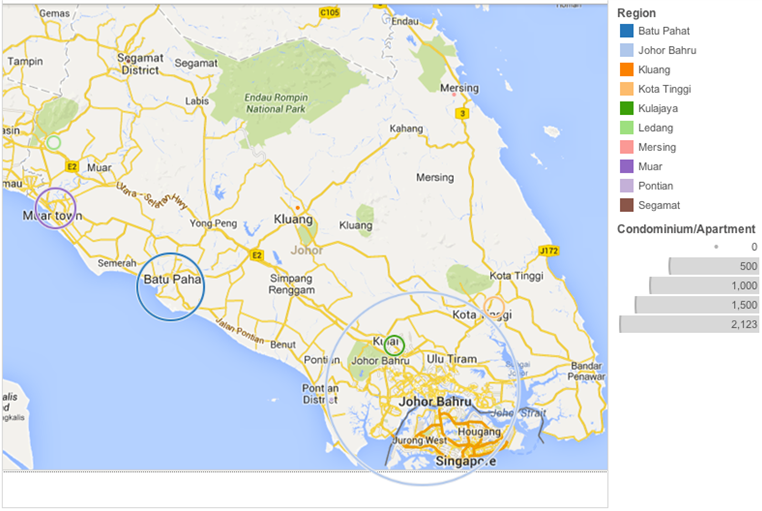
Task: Click the E2 highway shield near Muar
Action: (x=72, y=167)
